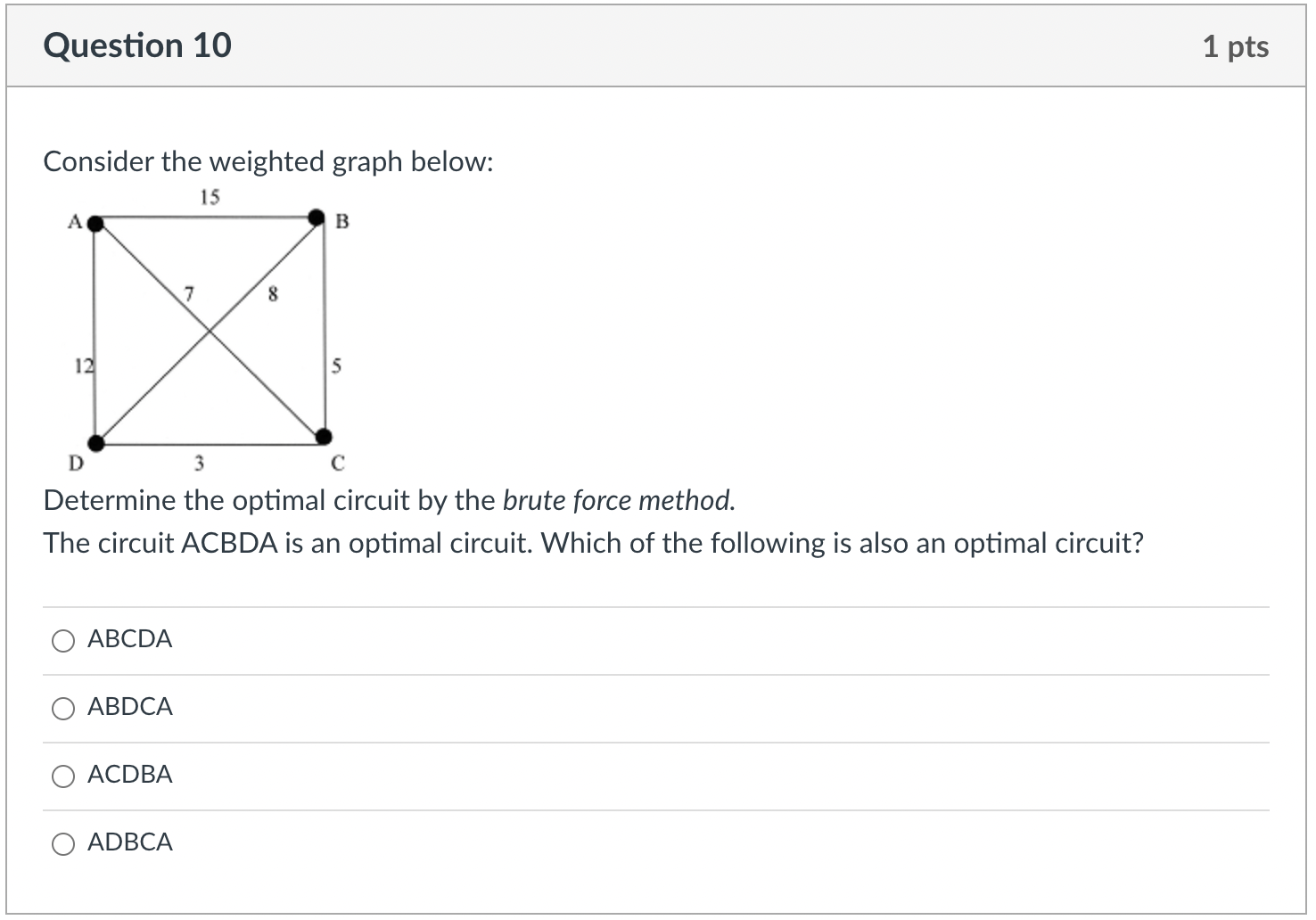Click vertex A on the weighted graph

(94, 221)
